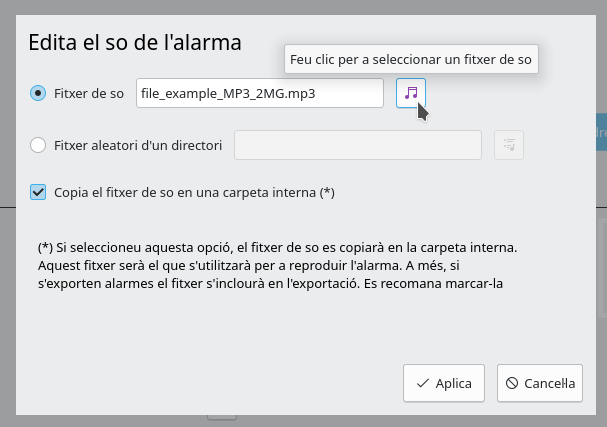Click the "Fitxer de so" label text
Screen dimensions: 607x427
pos(89,93)
